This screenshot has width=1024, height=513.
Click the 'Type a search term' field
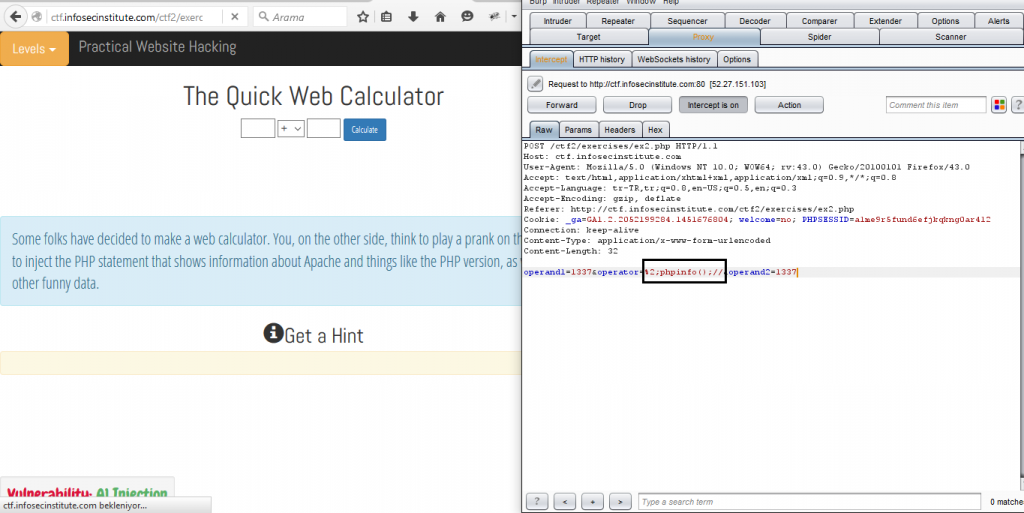click(x=808, y=501)
